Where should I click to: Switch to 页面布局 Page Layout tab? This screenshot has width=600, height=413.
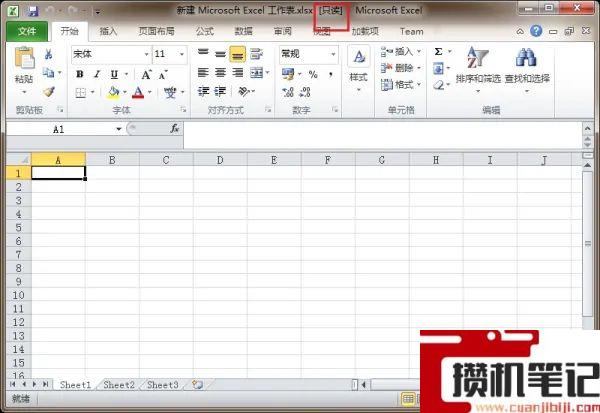pyautogui.click(x=157, y=31)
